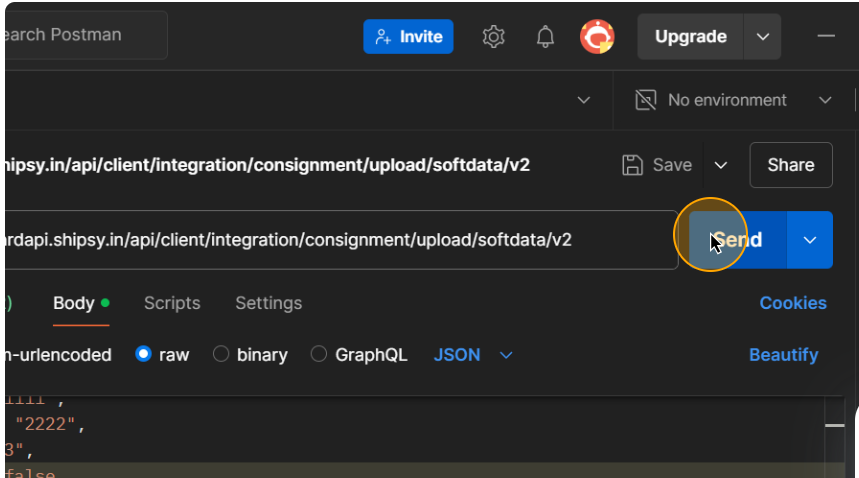Click the Share button
Viewport: 859px width, 478px height.
pos(791,165)
